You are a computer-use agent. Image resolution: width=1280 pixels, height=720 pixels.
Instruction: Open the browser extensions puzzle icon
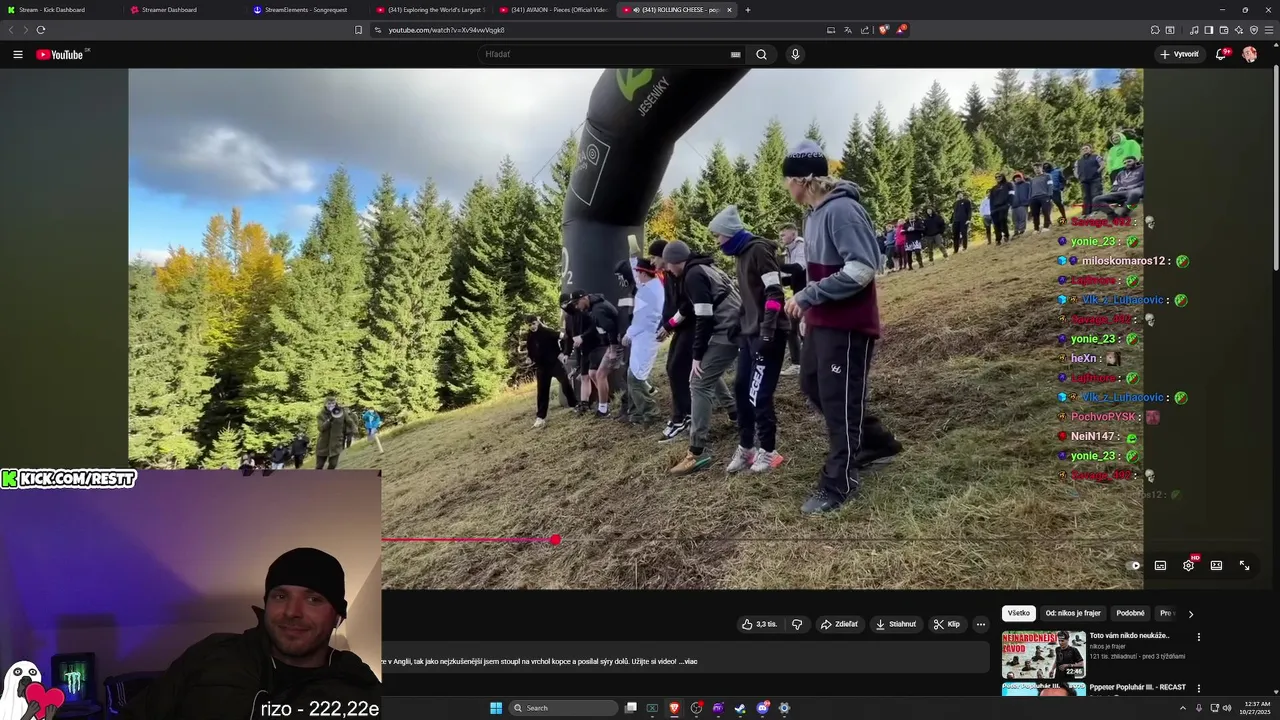click(x=1155, y=30)
